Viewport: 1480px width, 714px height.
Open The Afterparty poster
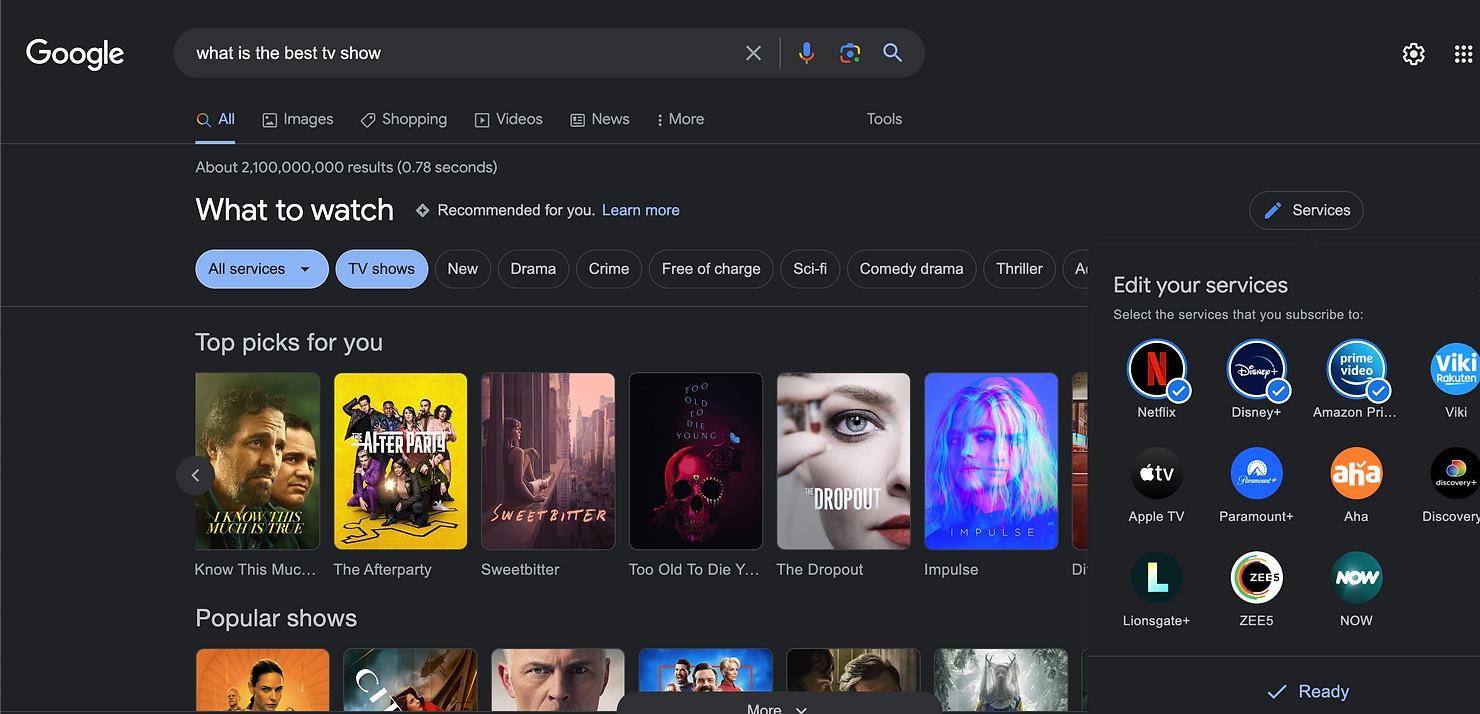click(400, 461)
